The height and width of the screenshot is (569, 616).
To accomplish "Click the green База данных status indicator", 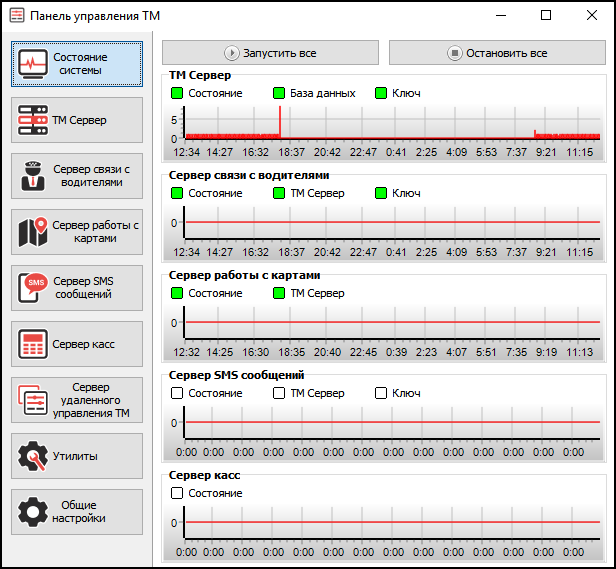I will 279,93.
